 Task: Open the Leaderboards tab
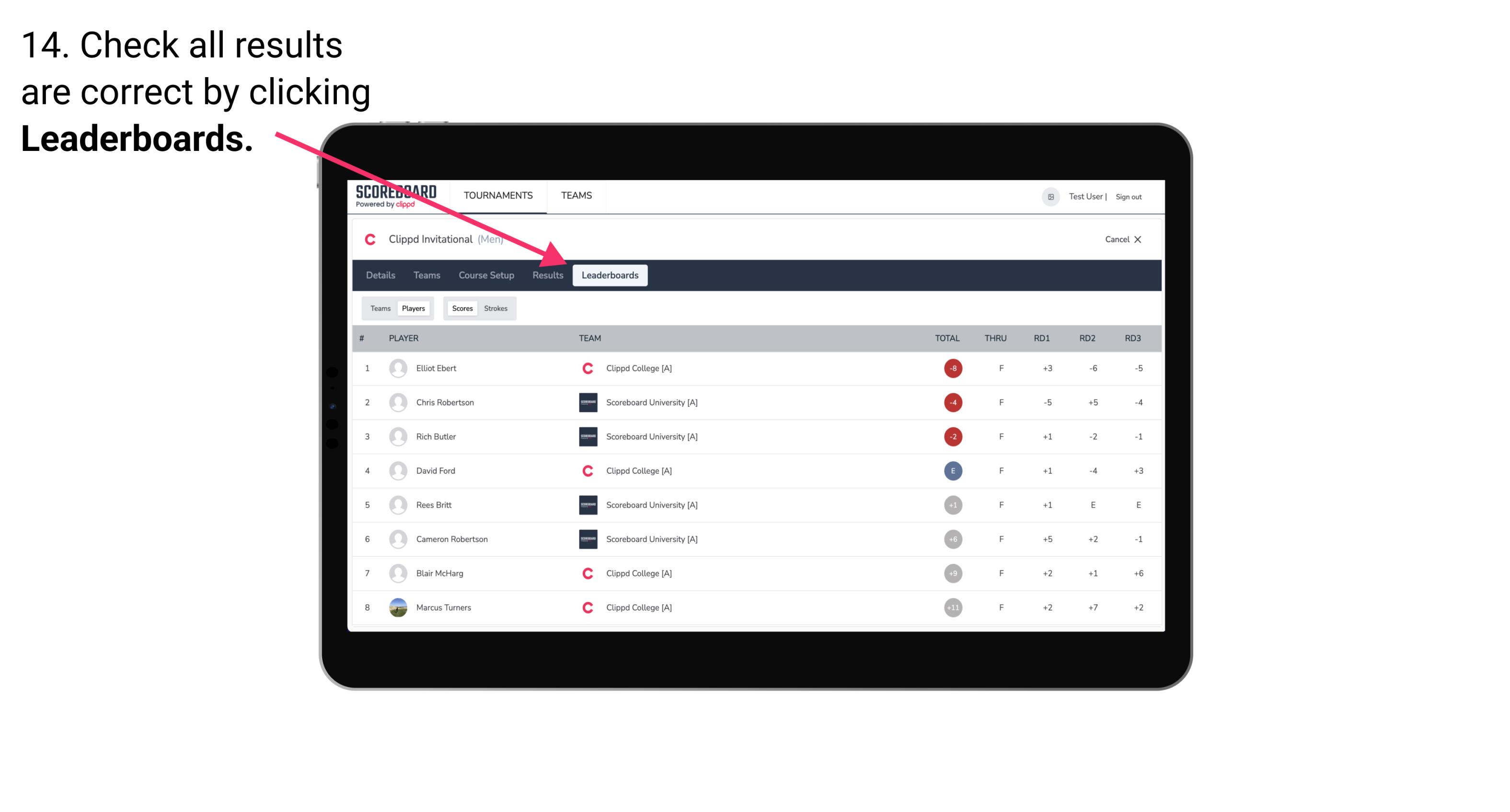(x=610, y=275)
